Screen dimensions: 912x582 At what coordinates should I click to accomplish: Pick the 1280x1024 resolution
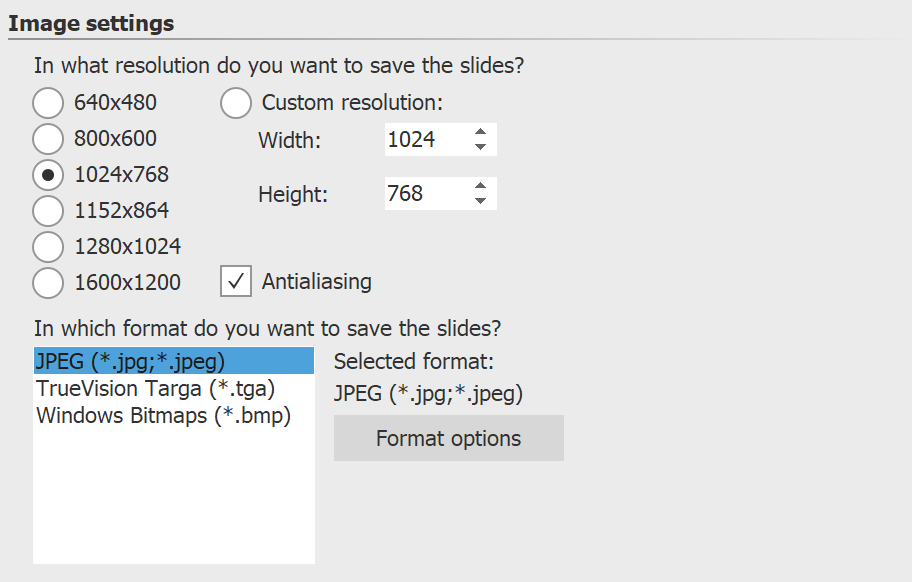pos(48,247)
